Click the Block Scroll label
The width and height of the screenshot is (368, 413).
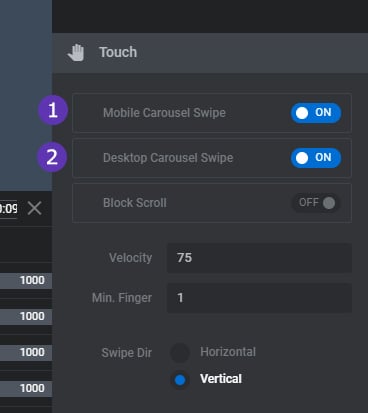tap(135, 203)
